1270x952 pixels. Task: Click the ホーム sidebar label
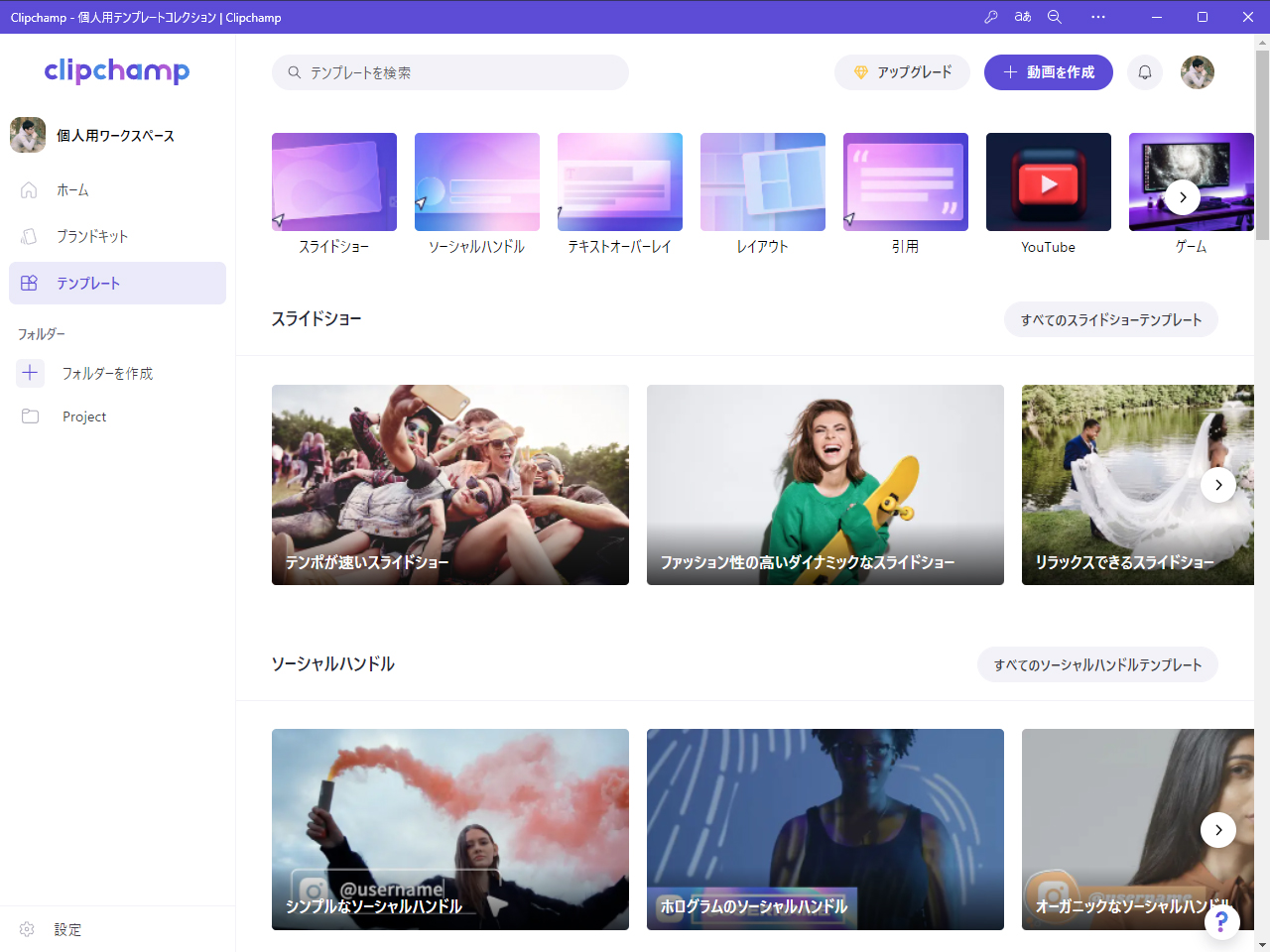click(72, 189)
